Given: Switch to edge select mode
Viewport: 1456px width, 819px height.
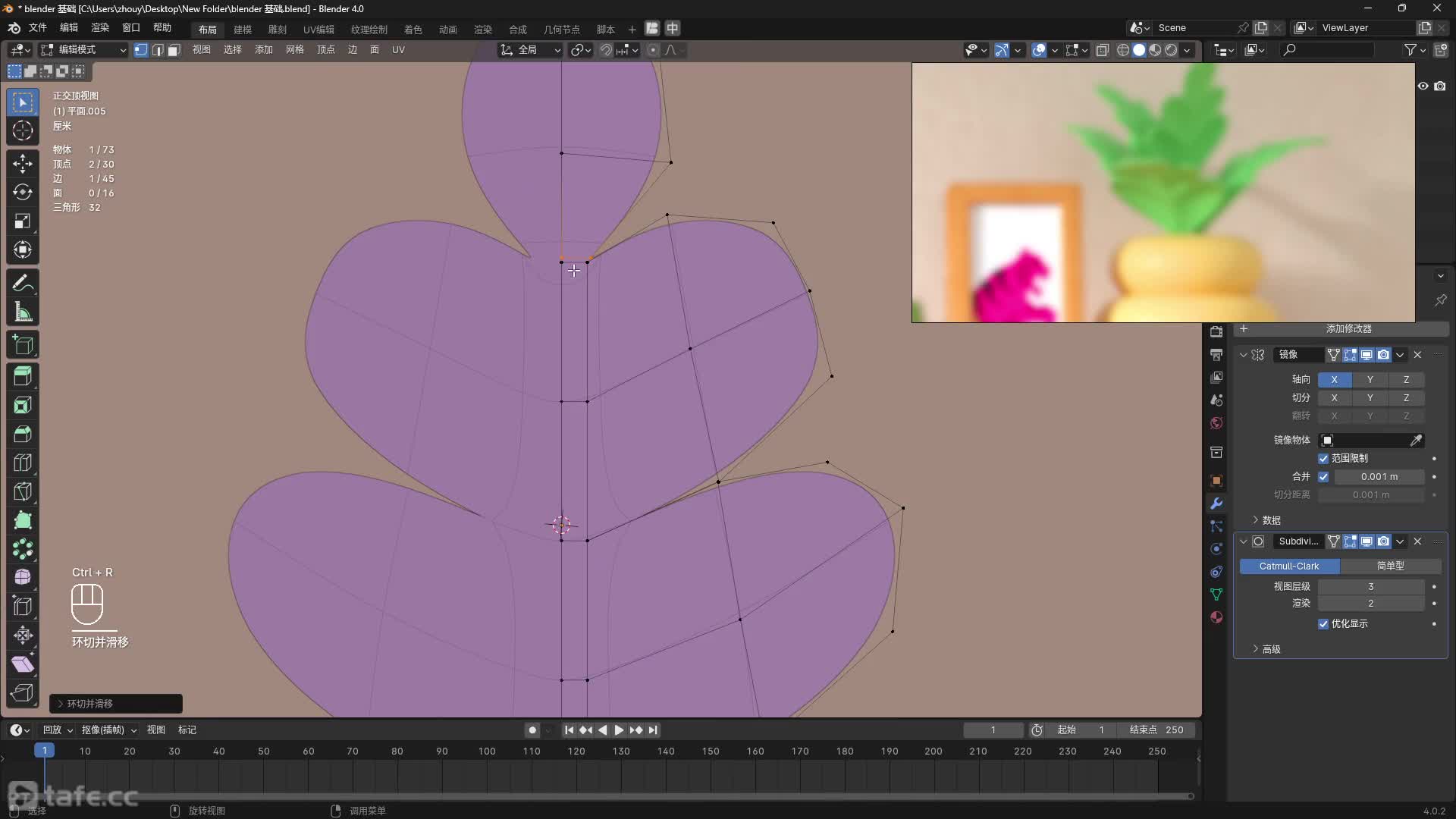Looking at the screenshot, I should [157, 50].
